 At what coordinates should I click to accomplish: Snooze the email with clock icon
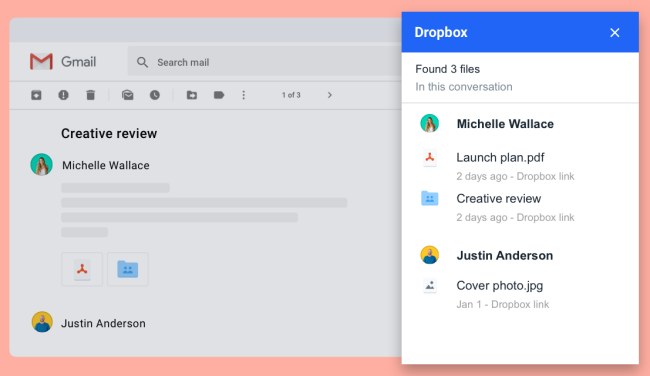[155, 95]
